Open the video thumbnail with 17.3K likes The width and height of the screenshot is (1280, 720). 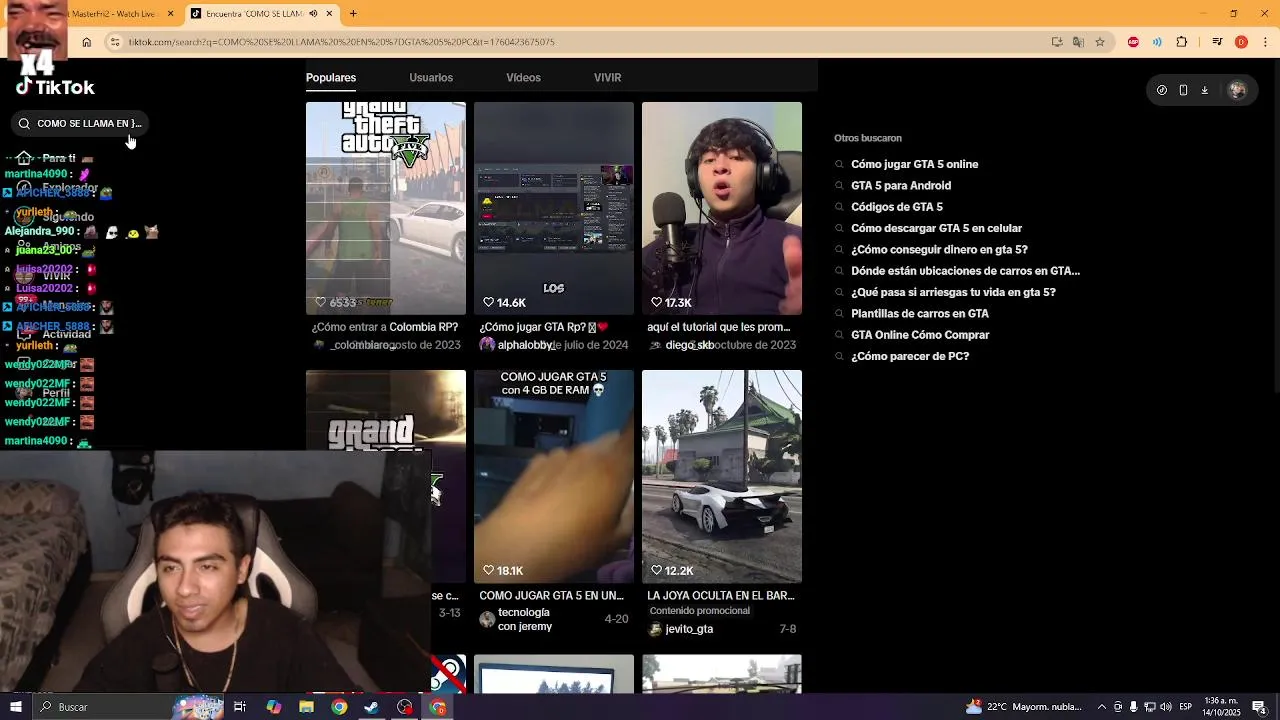[722, 208]
